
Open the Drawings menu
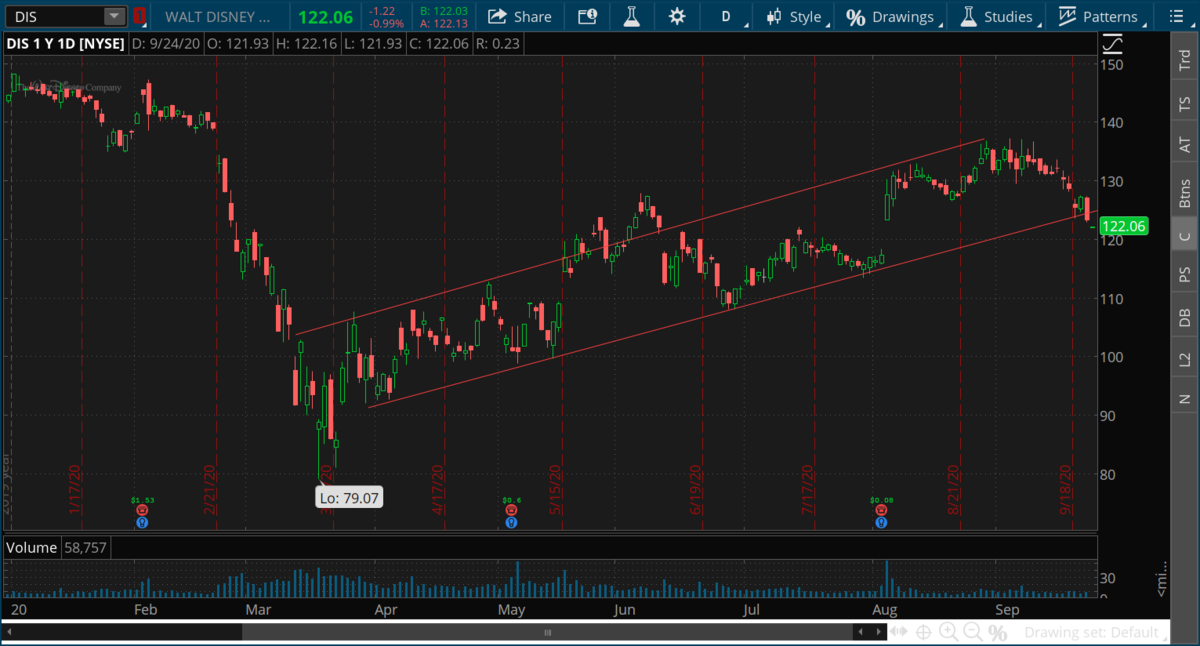[891, 17]
